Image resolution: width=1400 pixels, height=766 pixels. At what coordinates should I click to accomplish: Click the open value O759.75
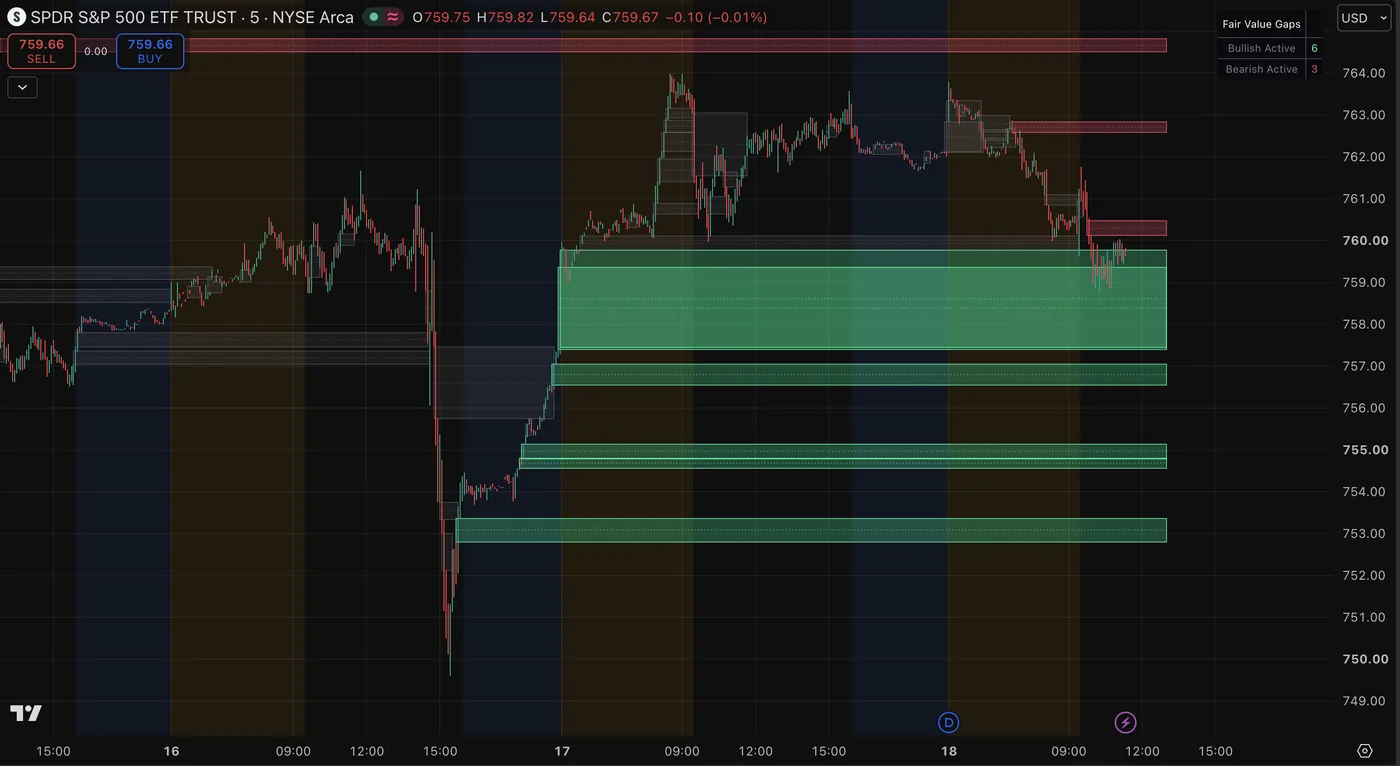[441, 17]
